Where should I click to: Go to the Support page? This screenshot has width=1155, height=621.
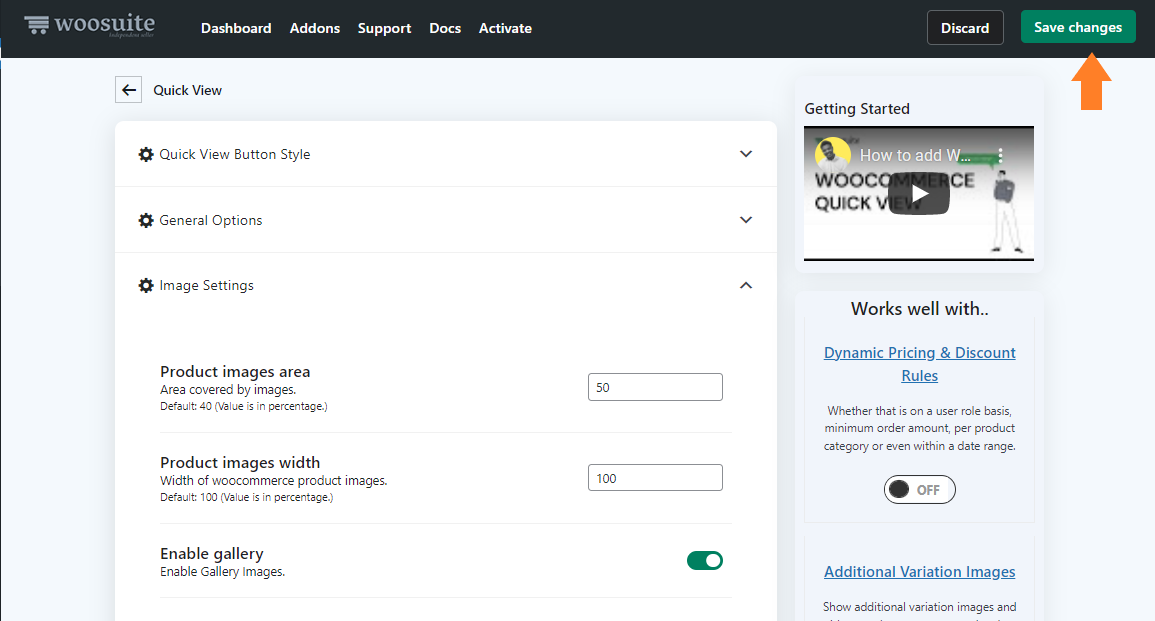pos(385,28)
